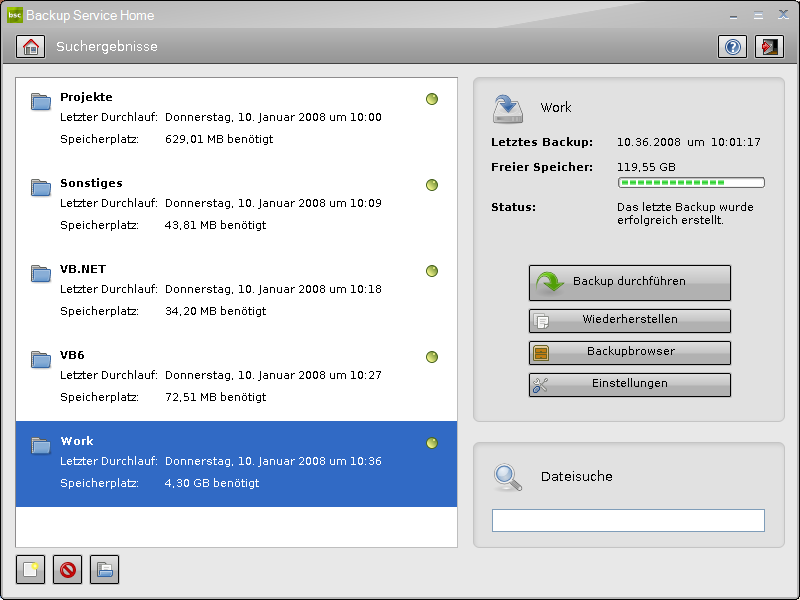
Task: Click the Wiederherstellen button
Action: (x=629, y=320)
